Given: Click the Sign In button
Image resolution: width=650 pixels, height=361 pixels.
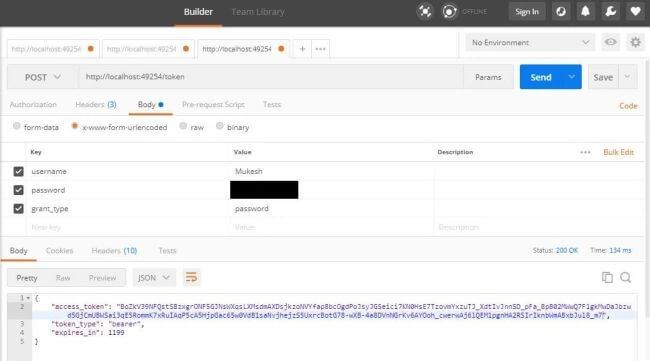Looking at the screenshot, I should [x=527, y=12].
